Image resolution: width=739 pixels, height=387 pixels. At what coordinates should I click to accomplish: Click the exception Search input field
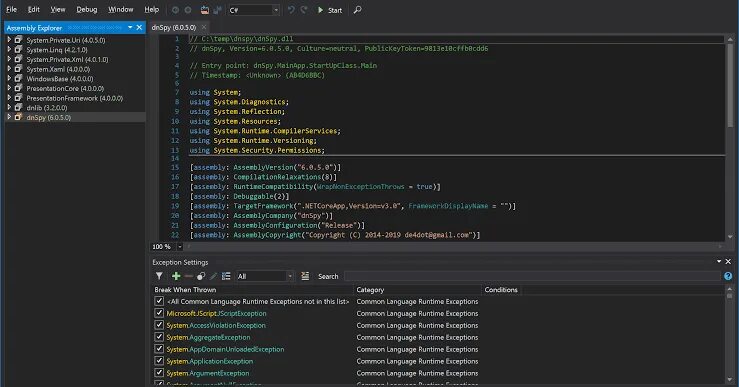[x=533, y=276]
